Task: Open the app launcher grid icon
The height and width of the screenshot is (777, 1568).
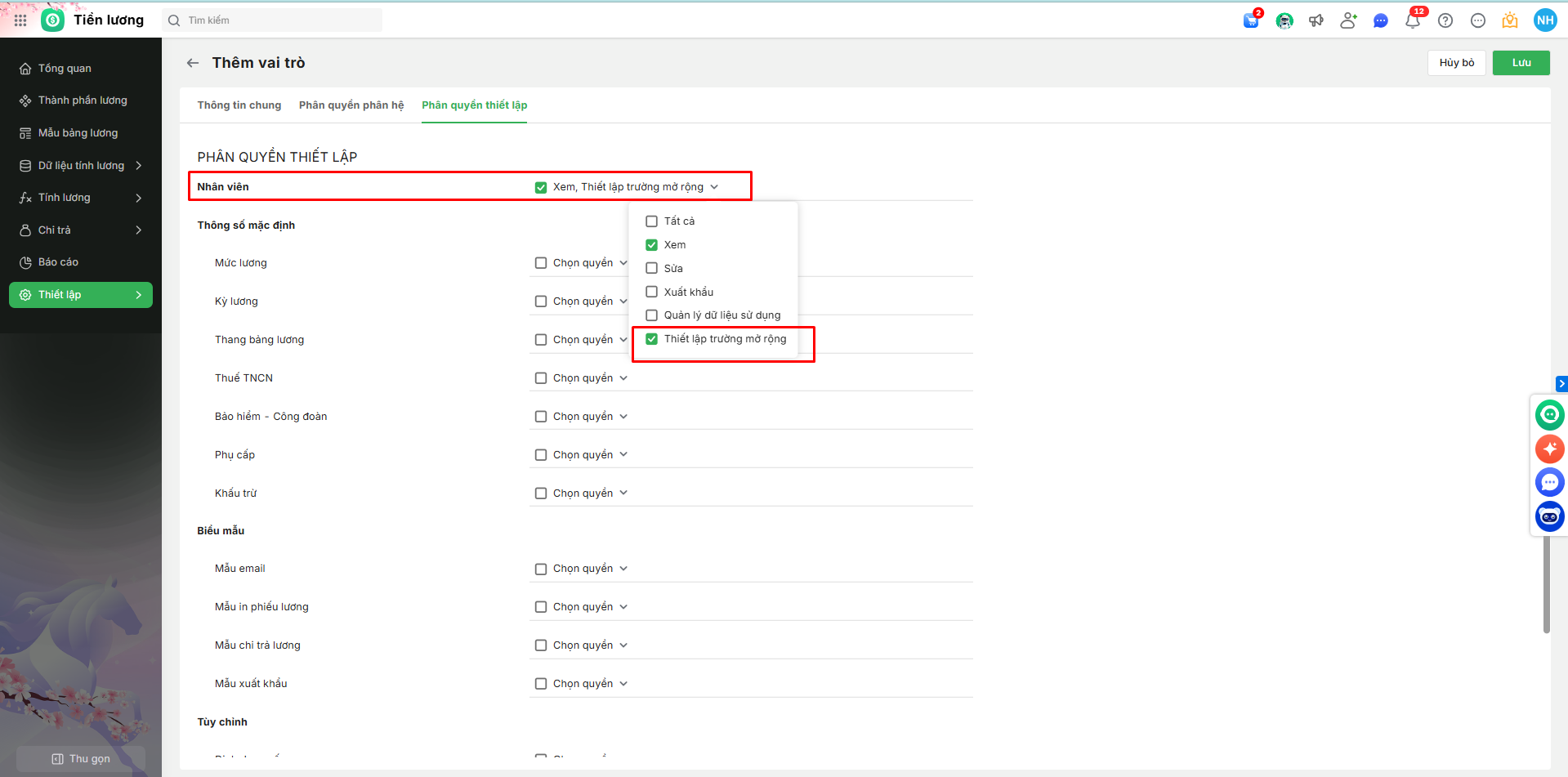Action: (x=20, y=20)
